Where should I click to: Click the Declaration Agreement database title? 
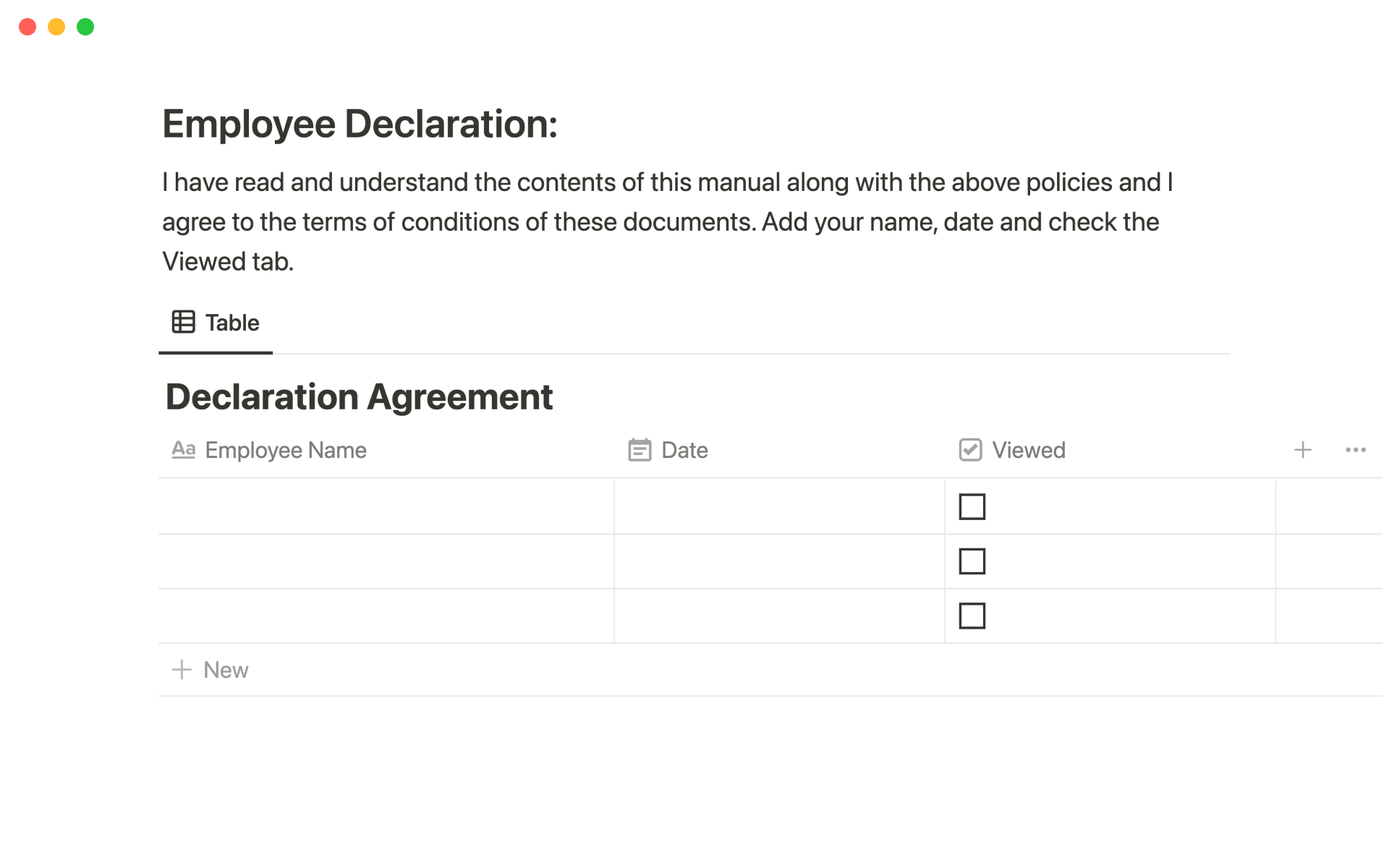pos(359,397)
